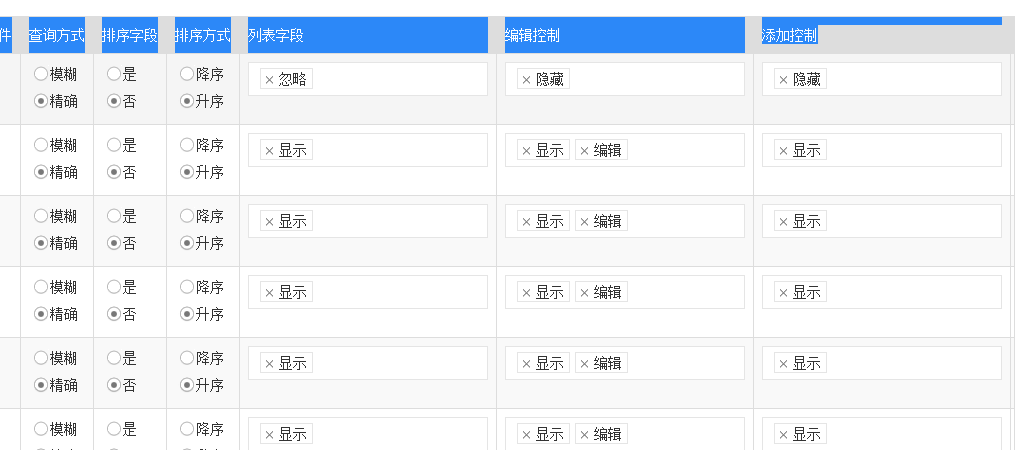
Task: Remove 隐藏 tag in first row 添加控制
Action: [783, 80]
